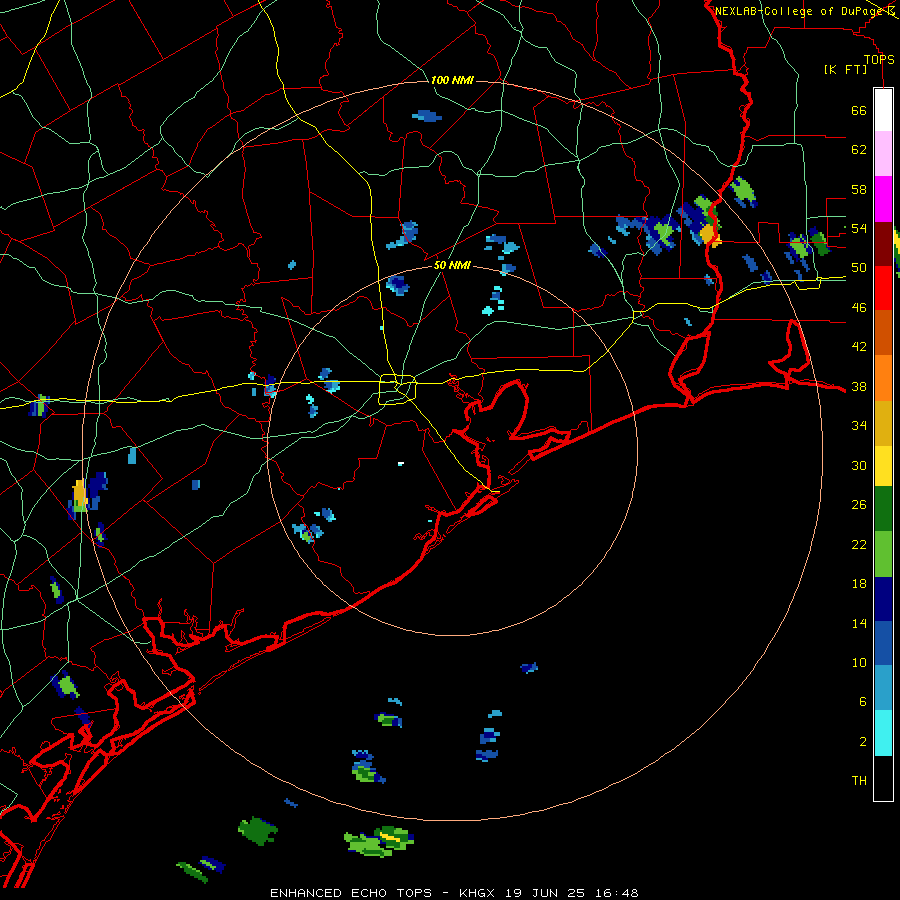Screen dimensions: 900x900
Task: Click the yellow legend swatch
Action: click(x=883, y=466)
